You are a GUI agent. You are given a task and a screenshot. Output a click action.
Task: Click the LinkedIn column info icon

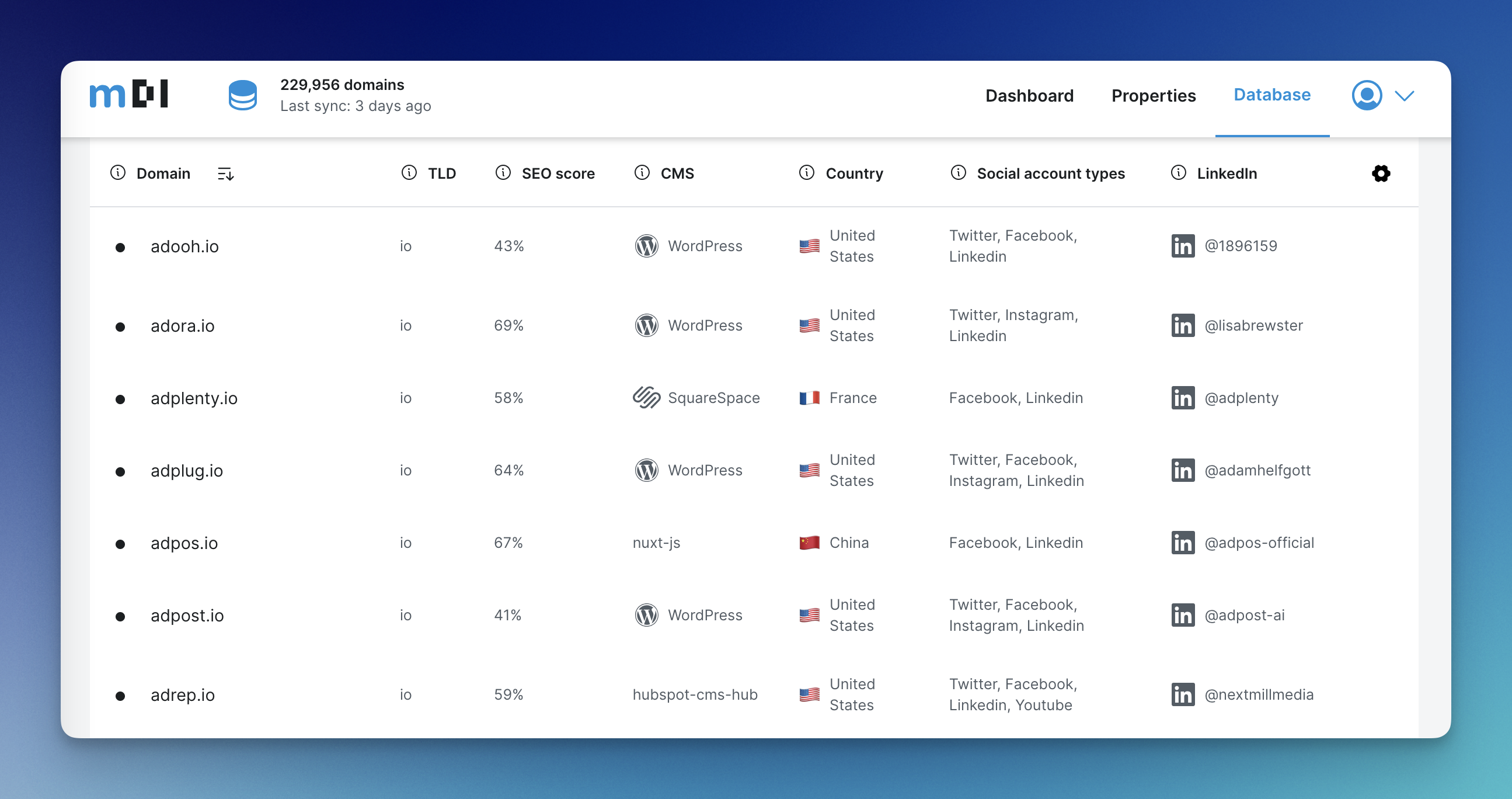click(1178, 173)
